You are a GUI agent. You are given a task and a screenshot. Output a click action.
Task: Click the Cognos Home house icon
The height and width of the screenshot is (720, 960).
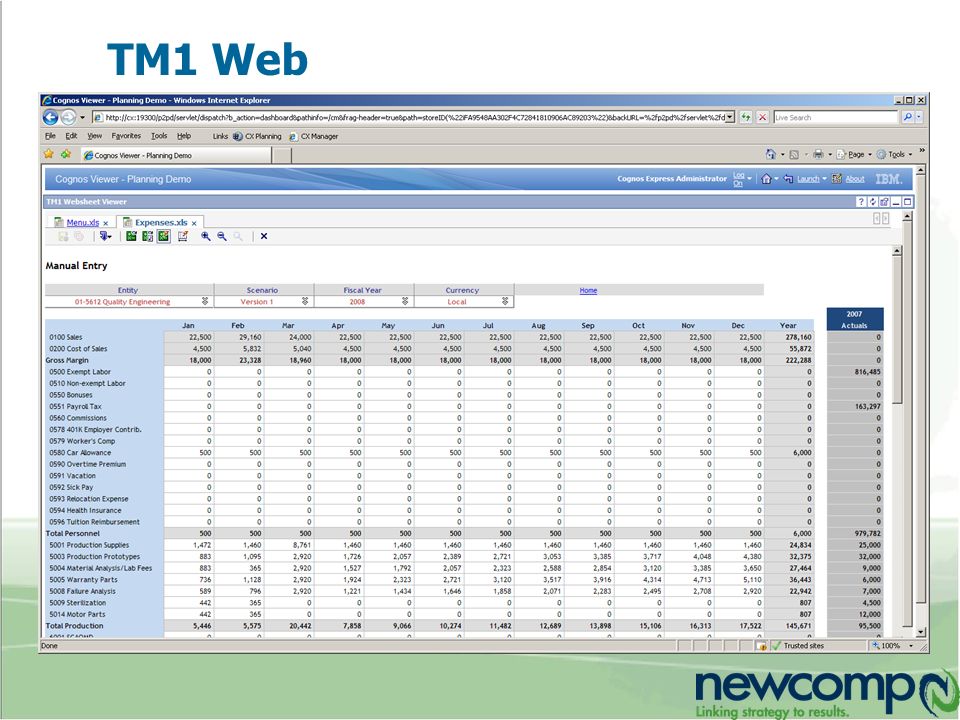(x=766, y=179)
